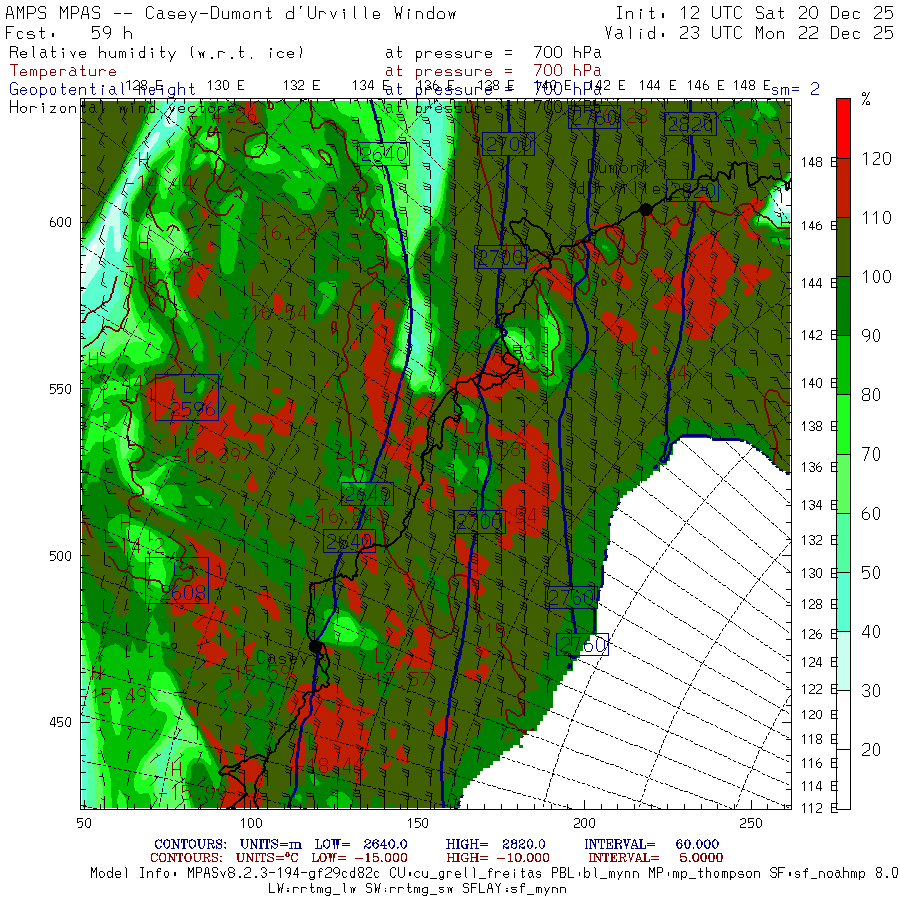Viewport: 900px width, 900px height.
Task: Click the x-axis tick label '100'
Action: tap(251, 824)
